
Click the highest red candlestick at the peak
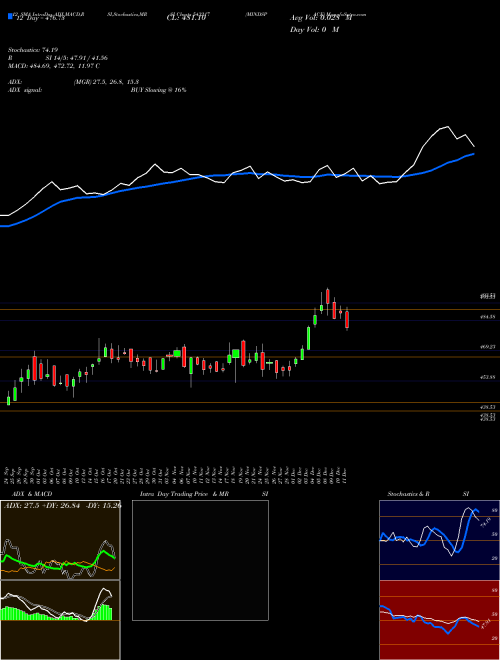328,296
